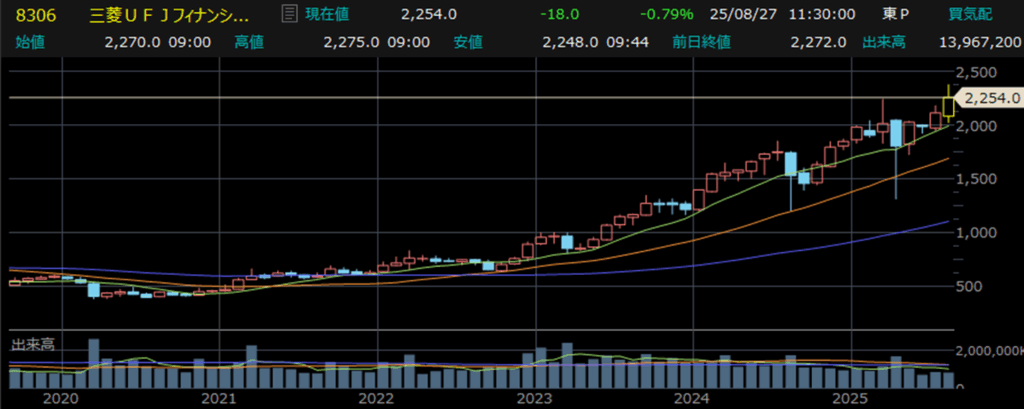Click the 前日終値 value 2,272.0
Screen dimensions: 1024x409
(816, 42)
